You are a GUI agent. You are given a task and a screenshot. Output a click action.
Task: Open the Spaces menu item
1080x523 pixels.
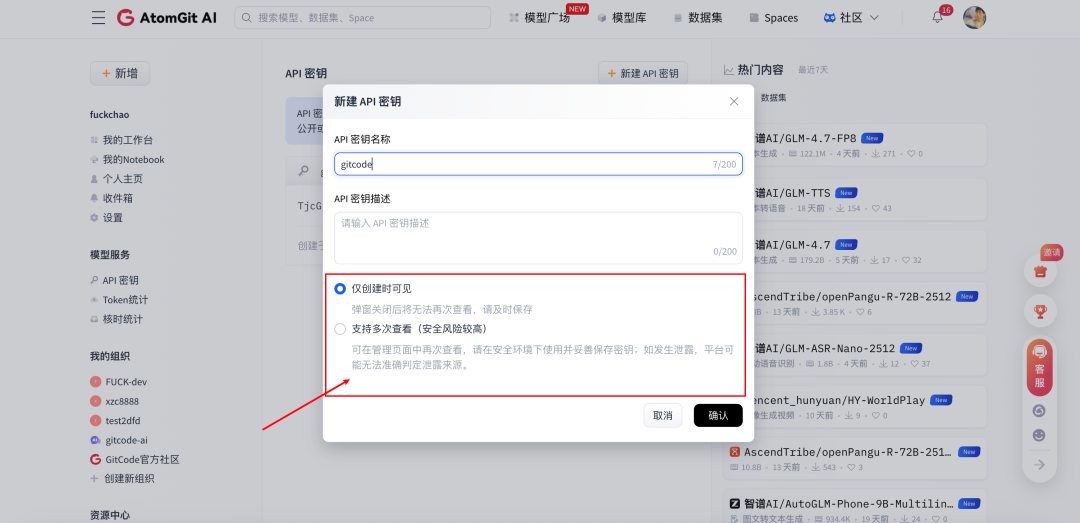tap(773, 18)
